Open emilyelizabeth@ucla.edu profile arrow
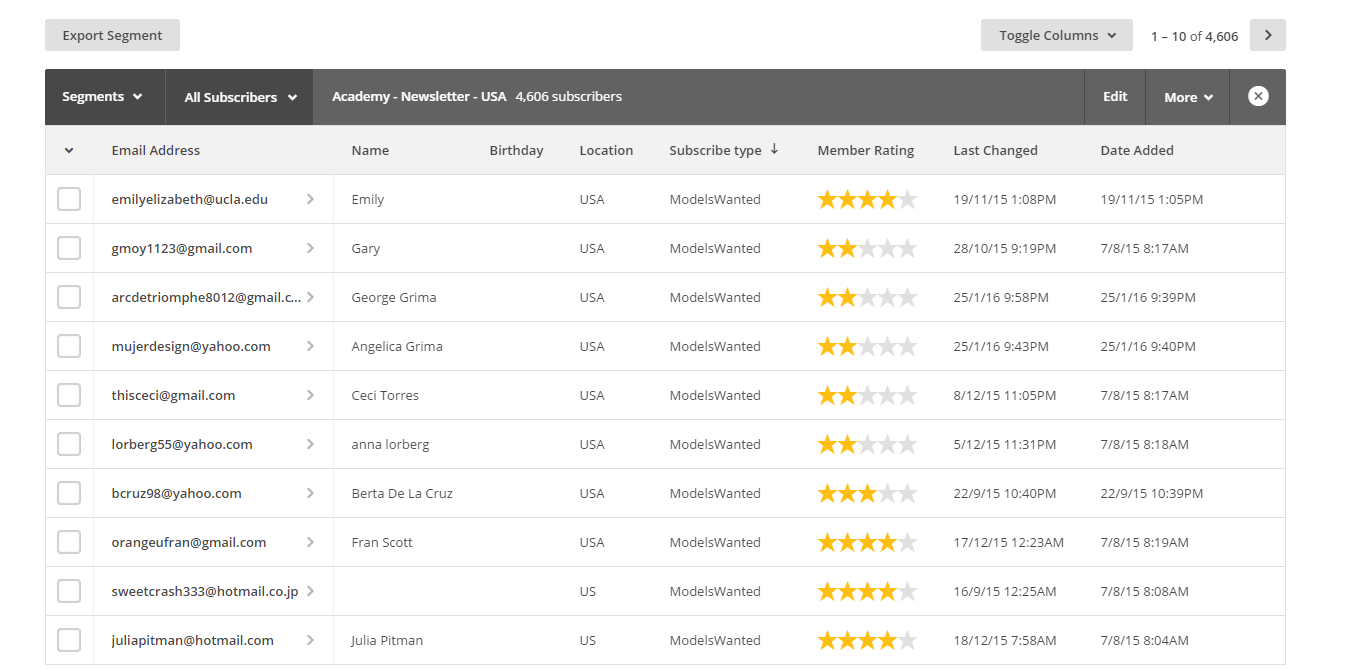Viewport: 1355px width, 669px height. (310, 199)
